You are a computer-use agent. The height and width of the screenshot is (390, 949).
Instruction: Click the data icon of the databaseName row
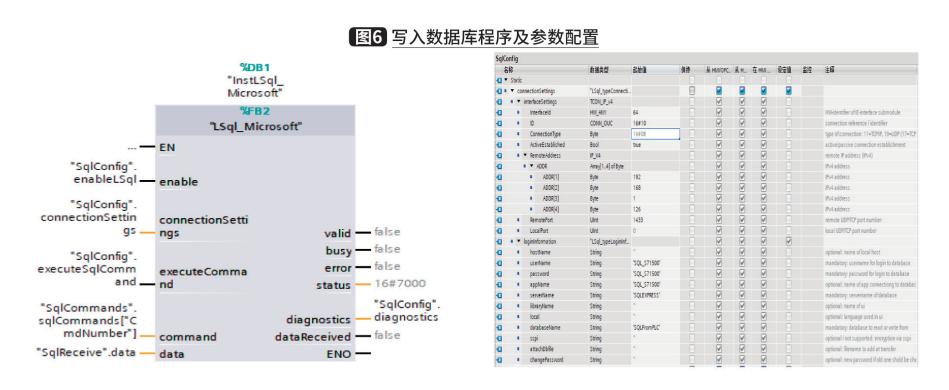coord(499,328)
